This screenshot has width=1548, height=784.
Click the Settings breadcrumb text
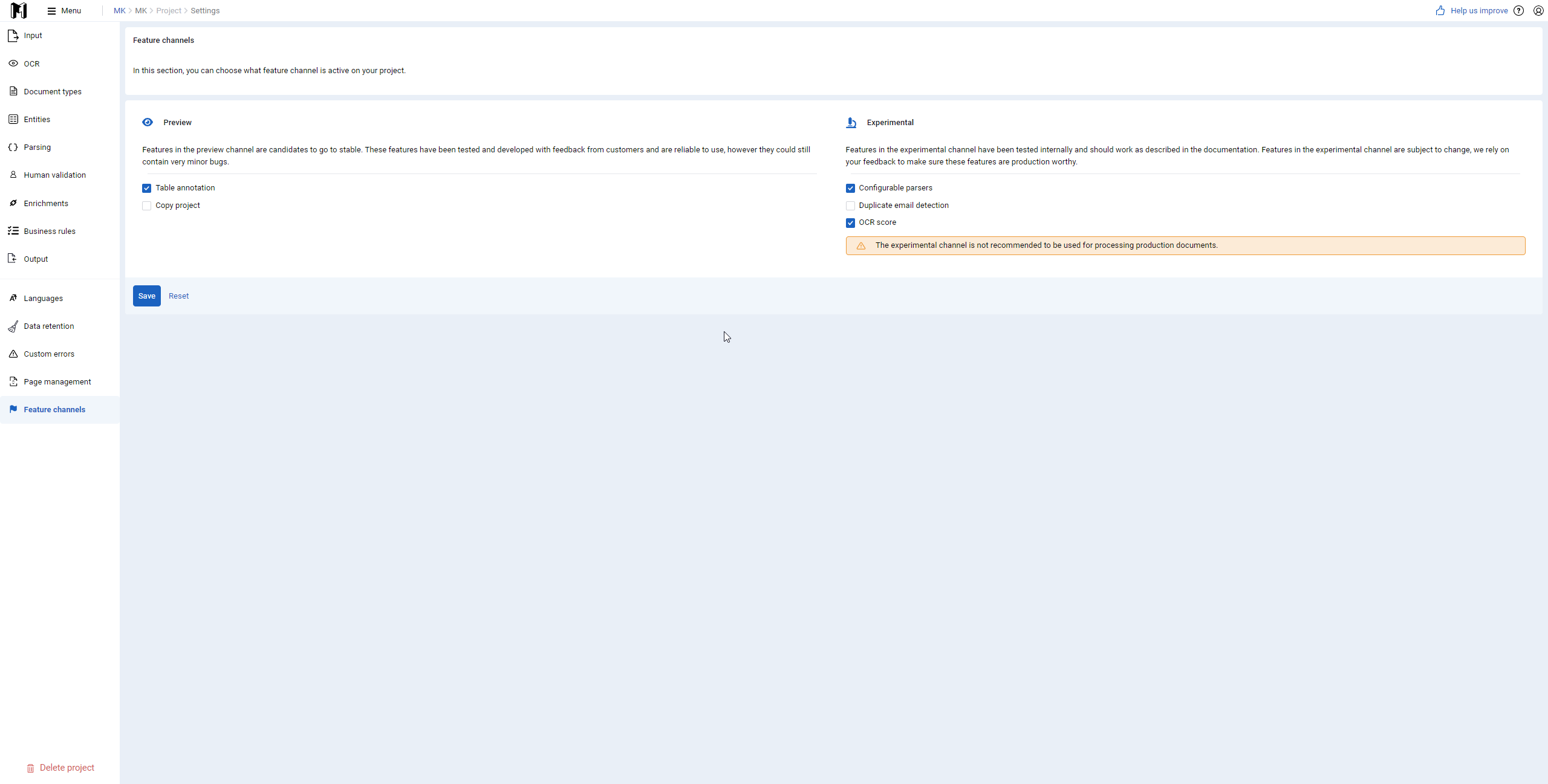(x=205, y=11)
